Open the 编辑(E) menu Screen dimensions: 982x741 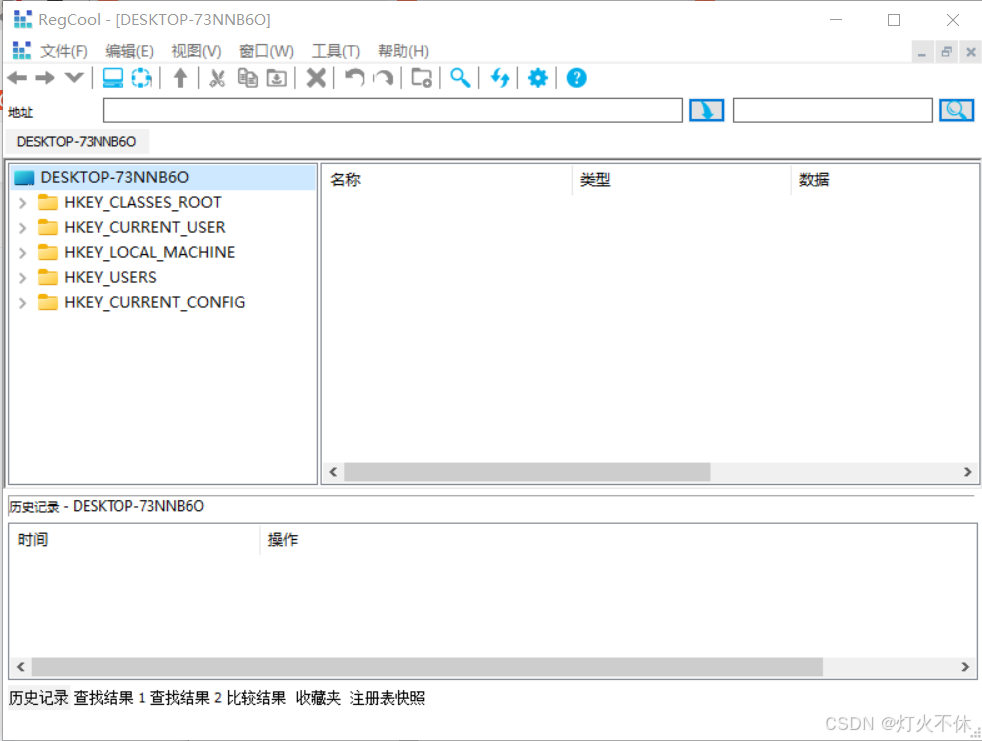pyautogui.click(x=130, y=51)
